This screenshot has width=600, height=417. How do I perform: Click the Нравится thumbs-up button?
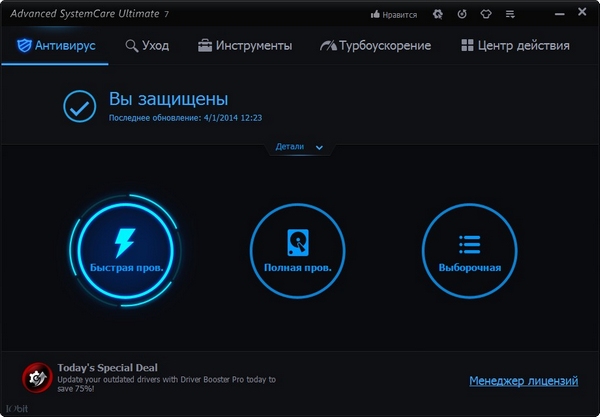tap(395, 15)
